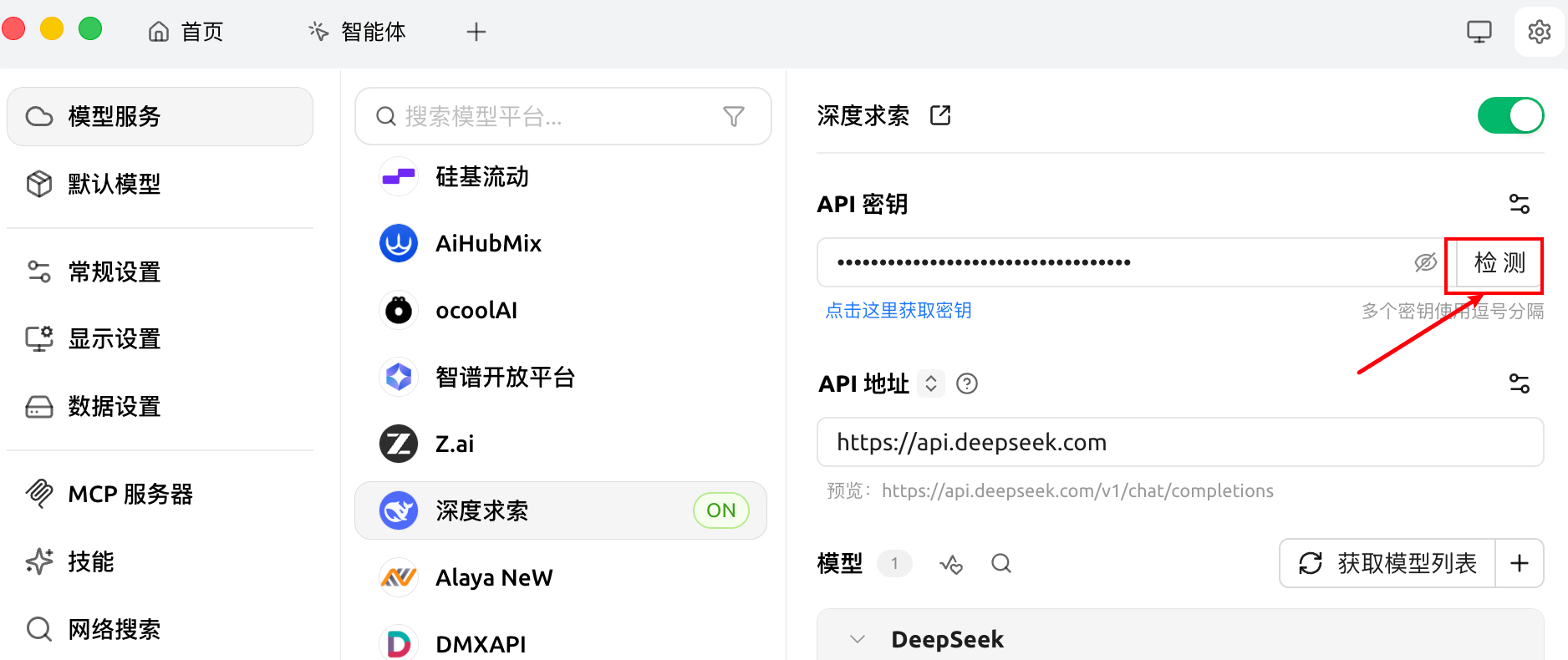Open the 首页 home tab
This screenshot has width=1568, height=660.
tap(186, 32)
